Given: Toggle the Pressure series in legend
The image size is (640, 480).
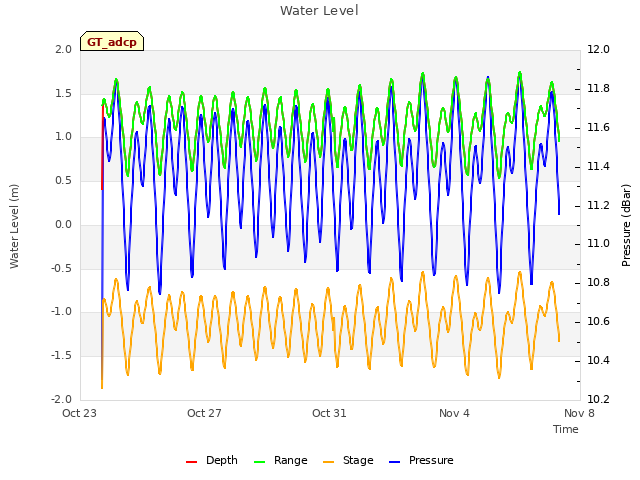Looking at the screenshot, I should click(421, 460).
